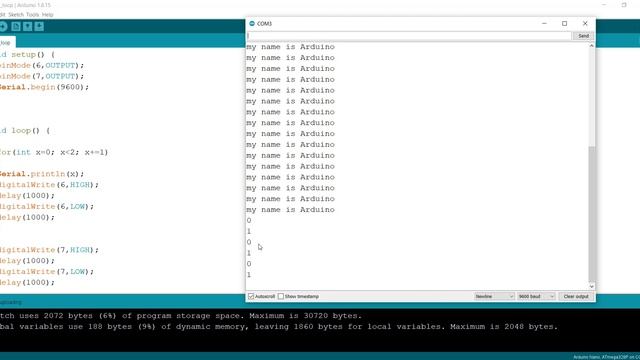The height and width of the screenshot is (360, 640).
Task: Click the program storage space console message
Action: point(181,316)
